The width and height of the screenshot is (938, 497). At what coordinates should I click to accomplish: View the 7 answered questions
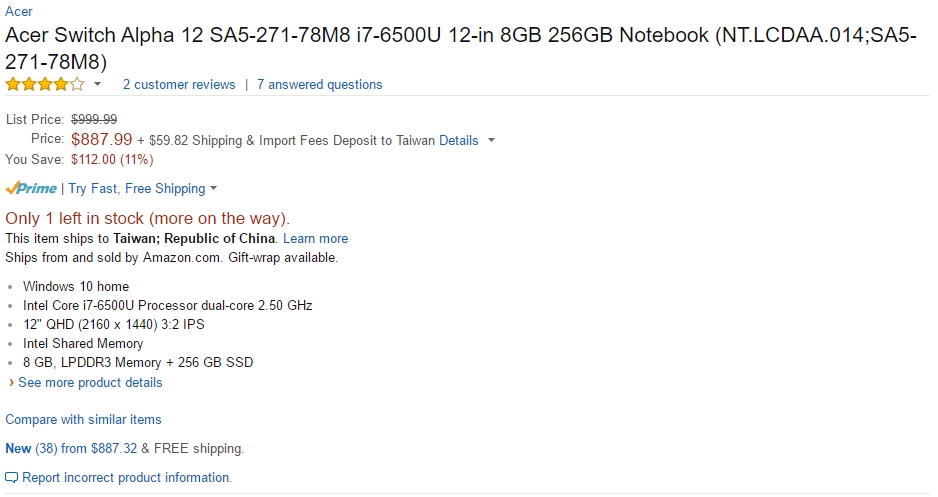click(x=319, y=85)
